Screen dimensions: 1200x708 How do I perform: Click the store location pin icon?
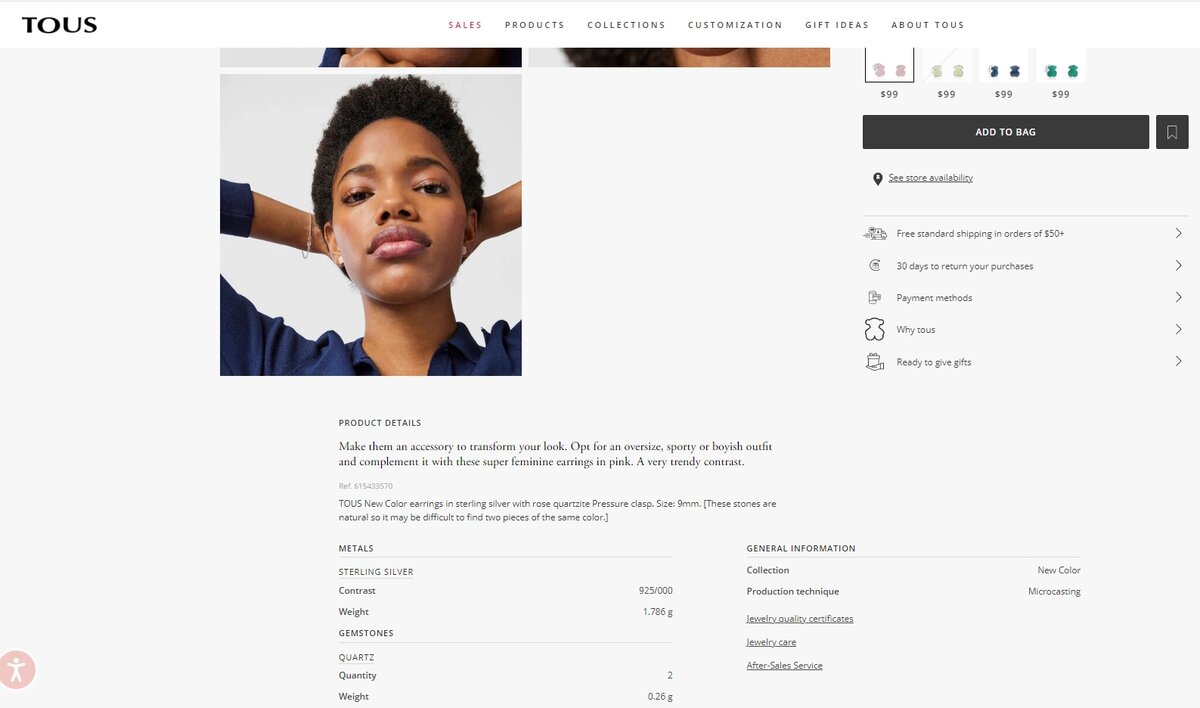pos(878,179)
